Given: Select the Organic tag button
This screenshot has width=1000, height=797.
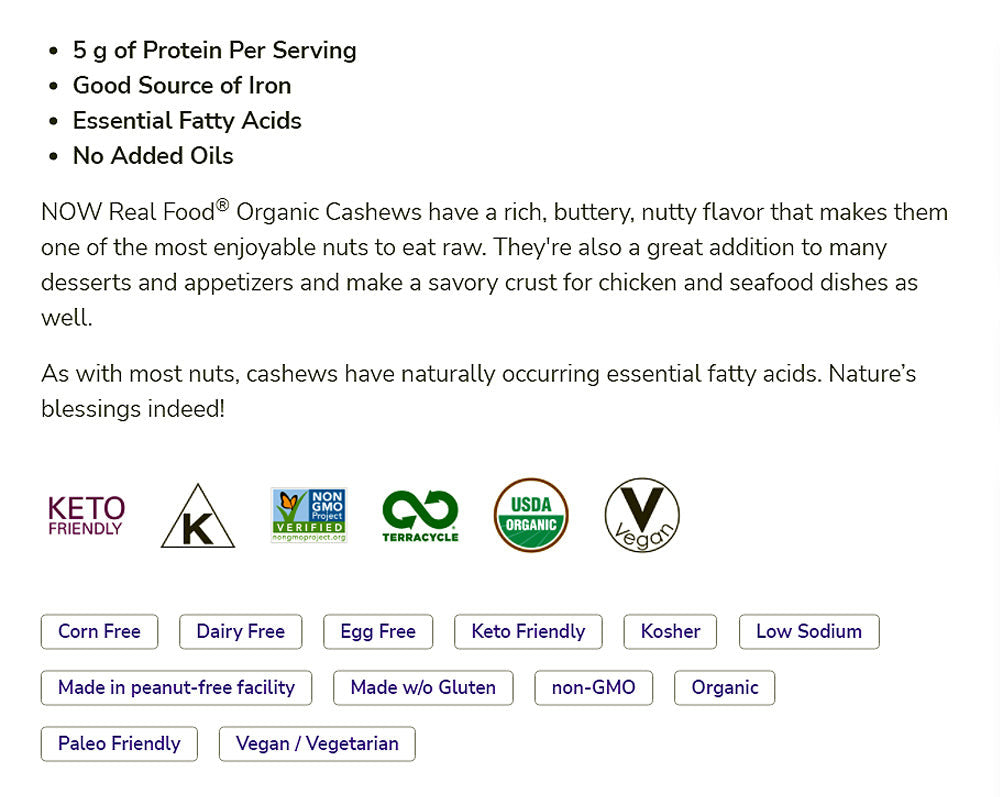Looking at the screenshot, I should click(x=725, y=688).
